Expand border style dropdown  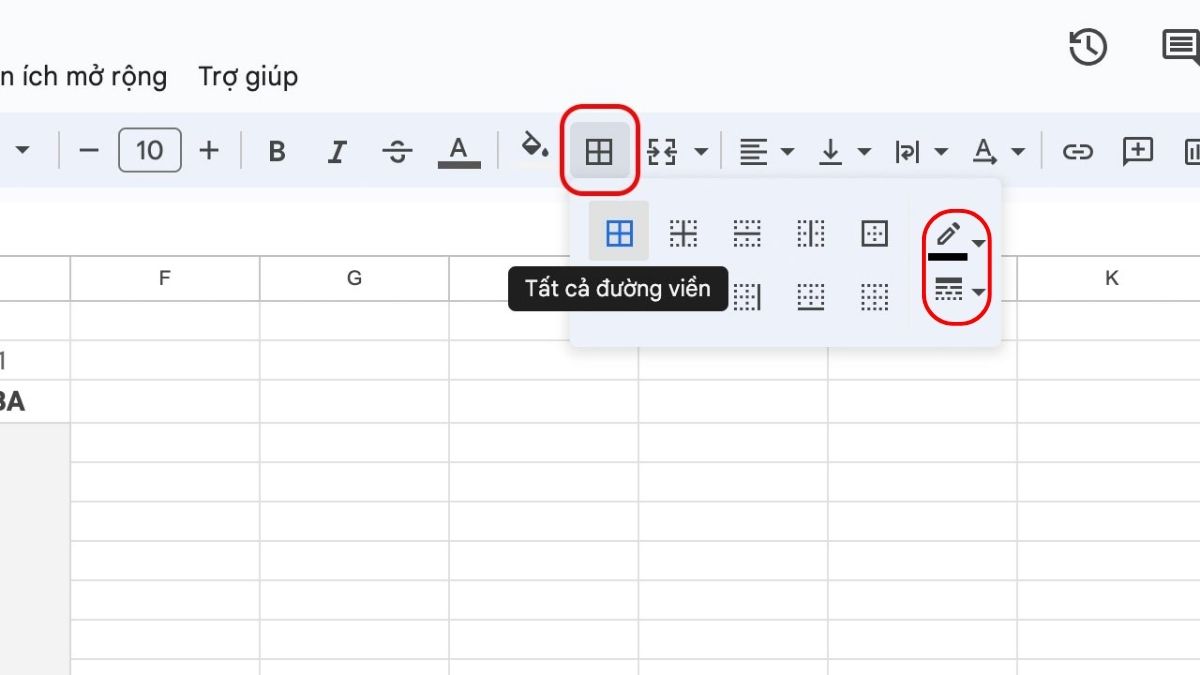tap(957, 291)
